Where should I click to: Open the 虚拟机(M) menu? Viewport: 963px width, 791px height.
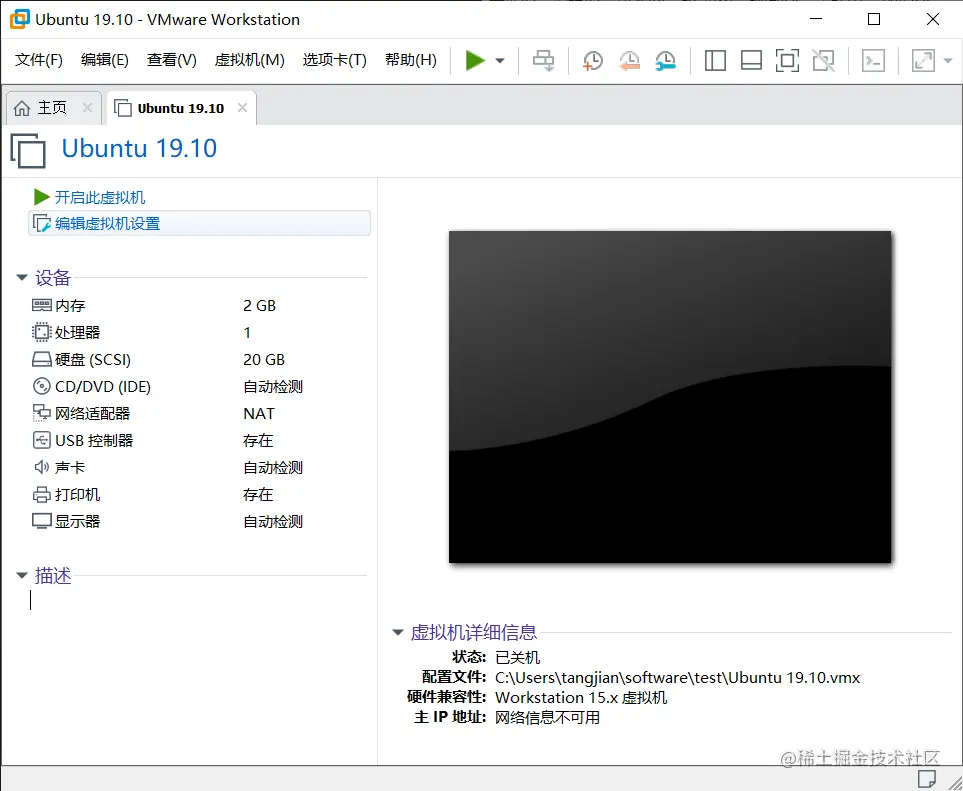(249, 59)
